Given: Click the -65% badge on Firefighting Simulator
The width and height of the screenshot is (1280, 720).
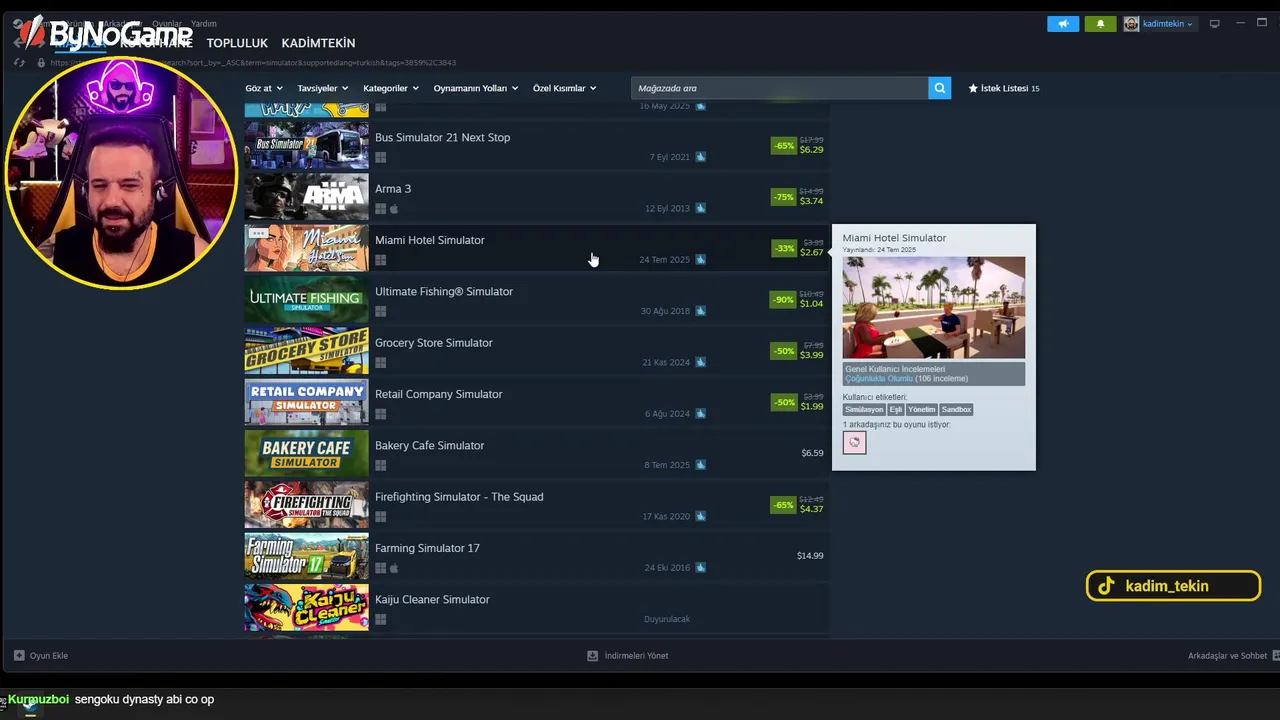Looking at the screenshot, I should coord(784,505).
